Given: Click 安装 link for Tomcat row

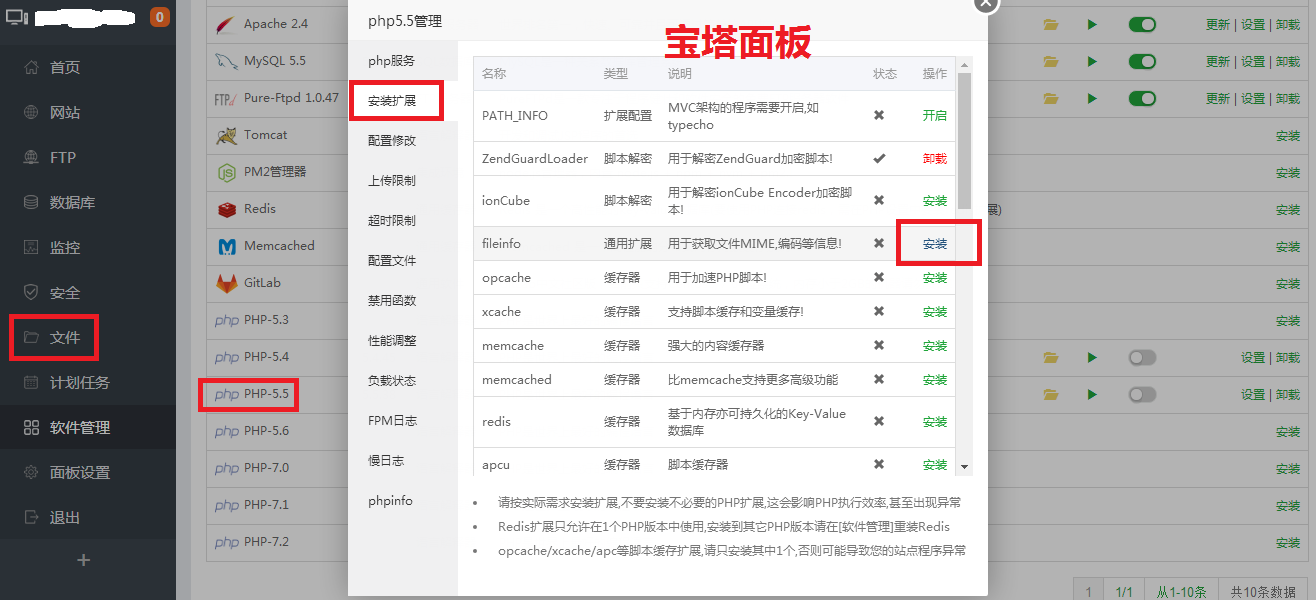Looking at the screenshot, I should (1288, 136).
